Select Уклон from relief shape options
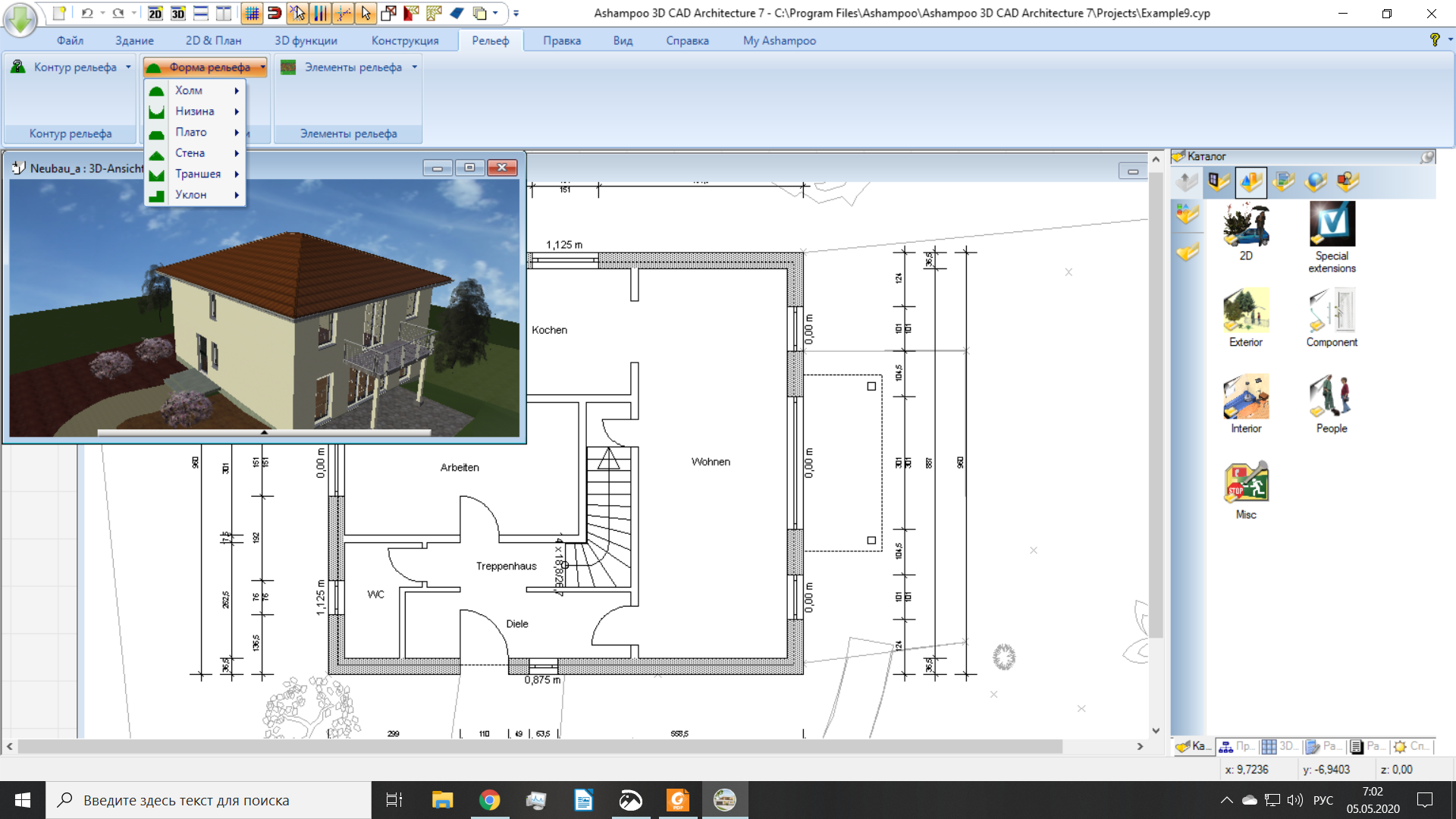Screen dimensions: 1456x819 click(x=191, y=195)
